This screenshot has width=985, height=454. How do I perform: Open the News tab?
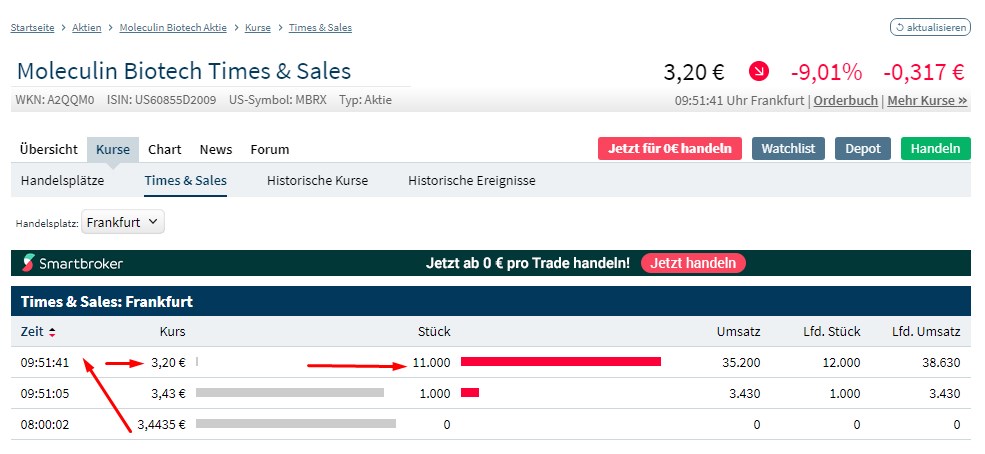(x=216, y=149)
